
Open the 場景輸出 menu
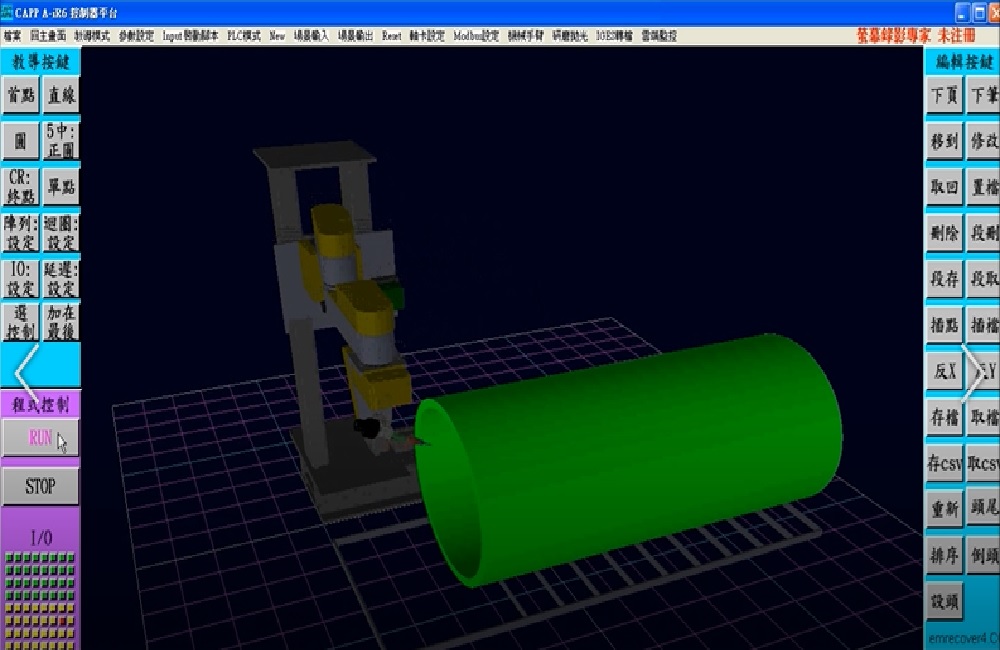click(355, 36)
